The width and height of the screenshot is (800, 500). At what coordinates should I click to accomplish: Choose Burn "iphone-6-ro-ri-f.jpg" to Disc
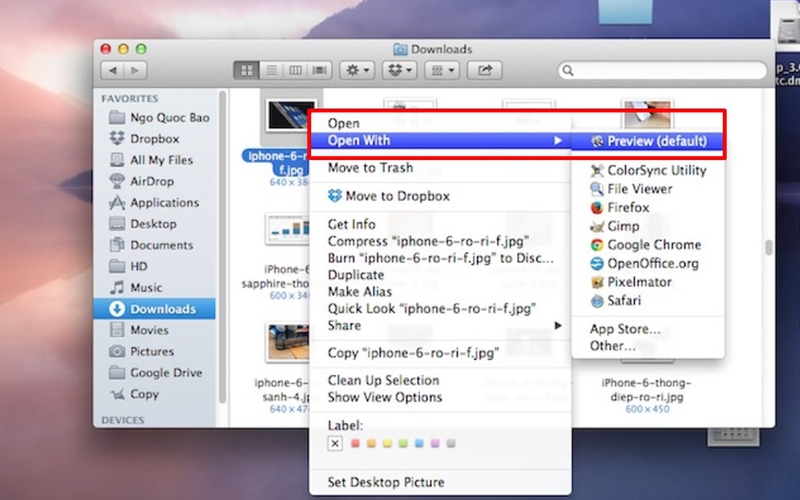point(440,258)
